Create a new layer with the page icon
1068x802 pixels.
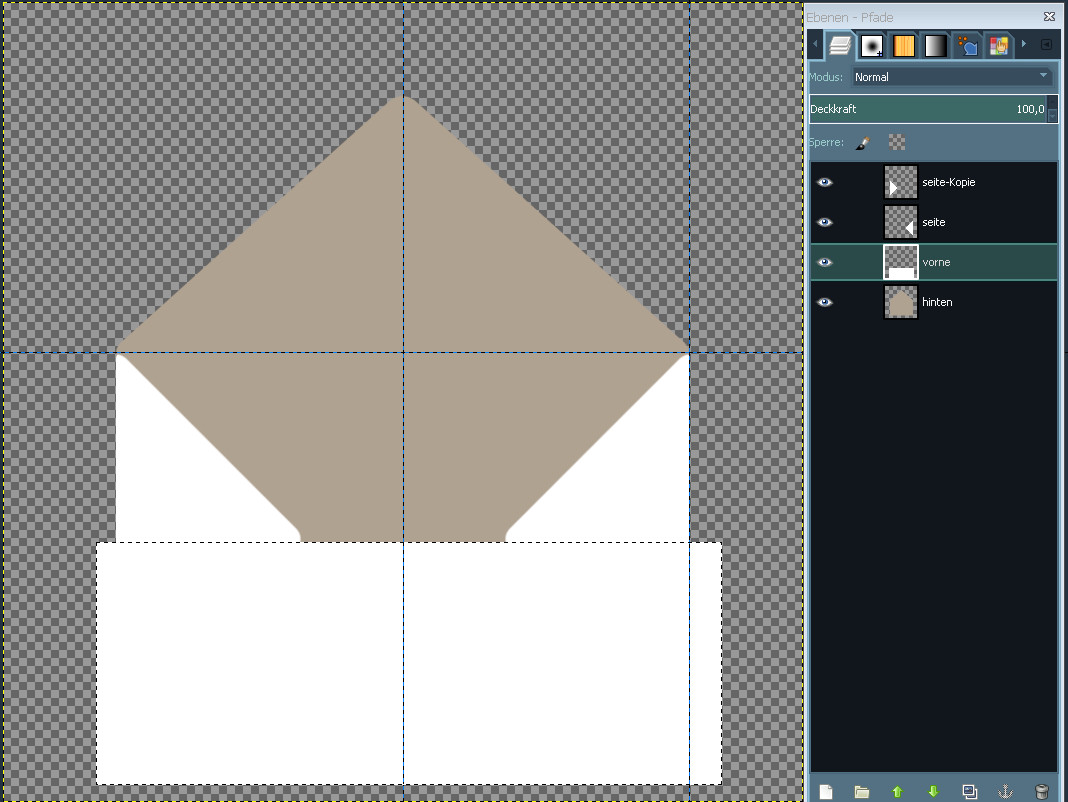(x=826, y=792)
